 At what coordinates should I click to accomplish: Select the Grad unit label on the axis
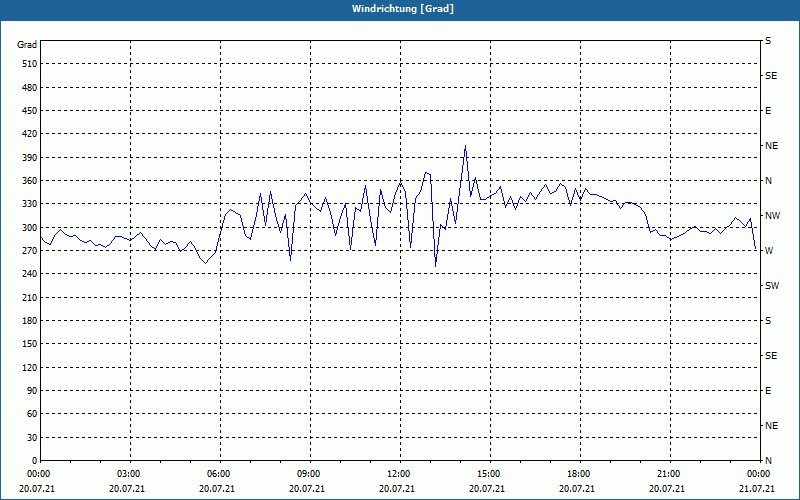click(x=27, y=45)
